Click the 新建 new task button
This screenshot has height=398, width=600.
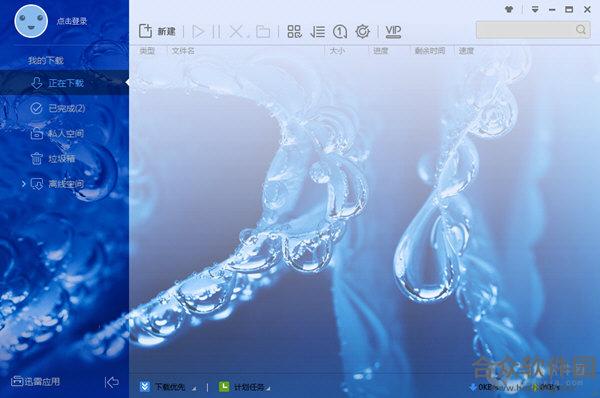pos(157,31)
